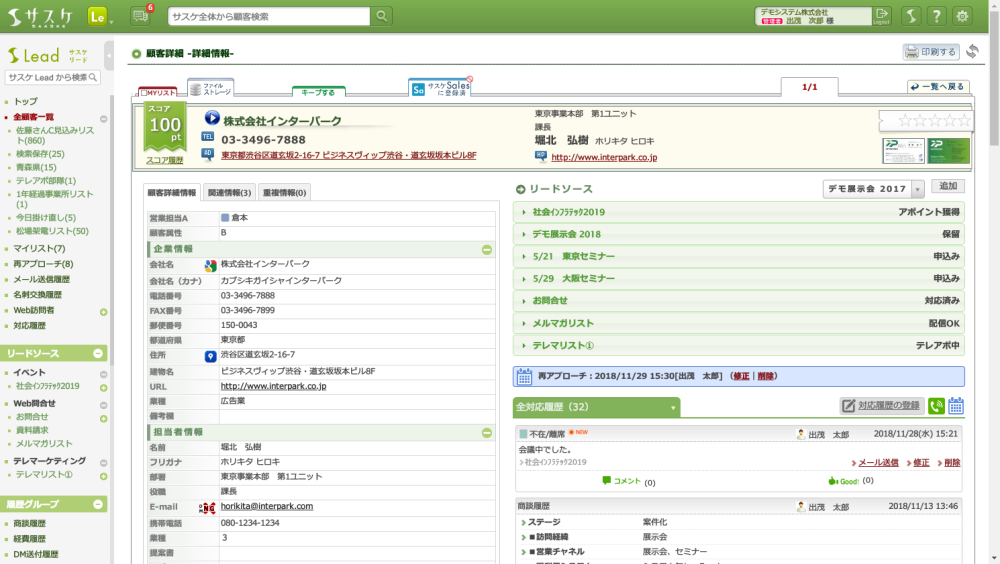Collapse the 担当者情報 section with minus toggle
The height and width of the screenshot is (564, 1000).
tap(486, 433)
